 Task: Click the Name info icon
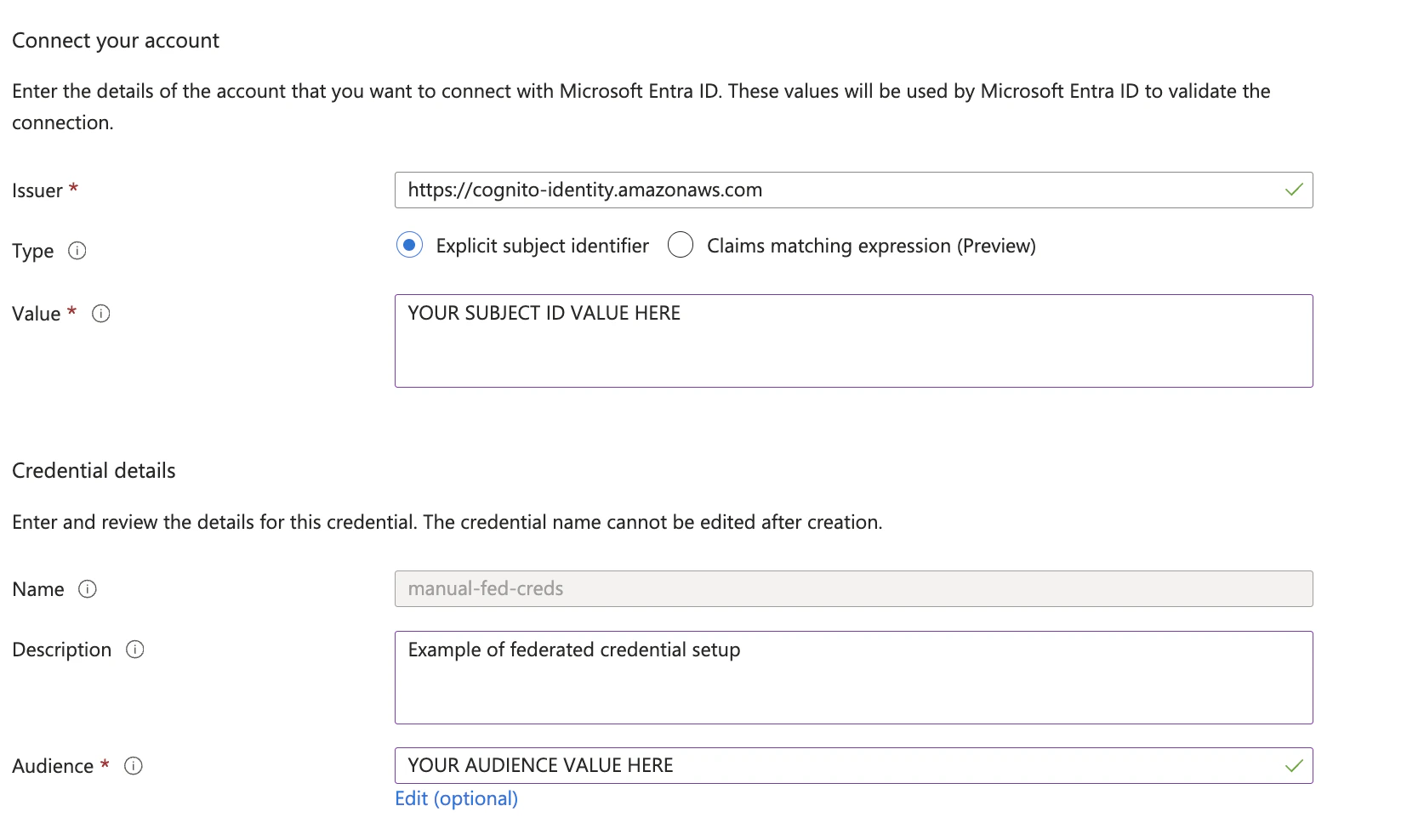[88, 589]
